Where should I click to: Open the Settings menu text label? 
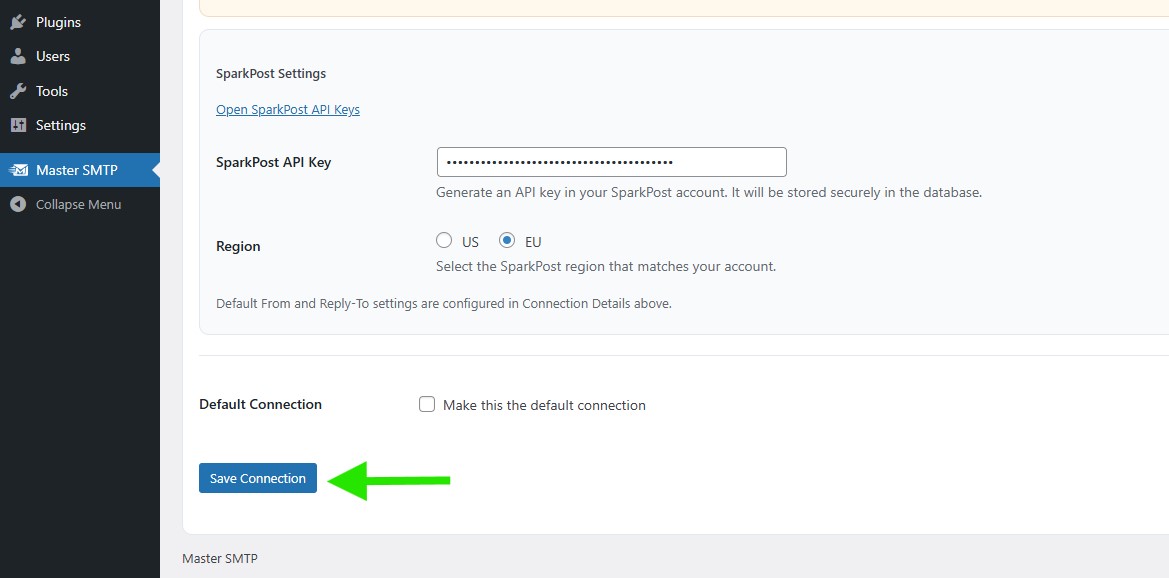(x=61, y=125)
